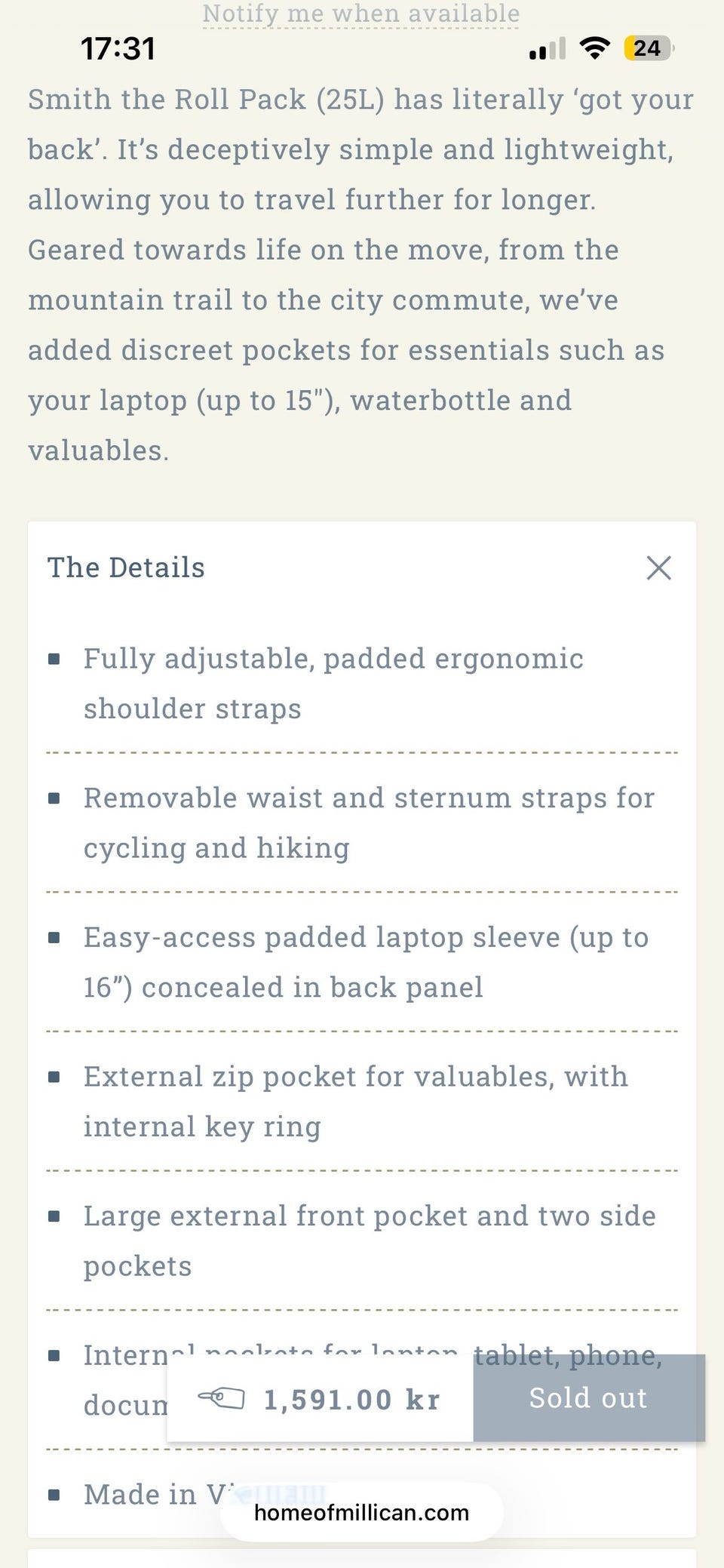The image size is (724, 1568).
Task: Open the homeofmillican.com address pill
Action: click(x=361, y=1512)
